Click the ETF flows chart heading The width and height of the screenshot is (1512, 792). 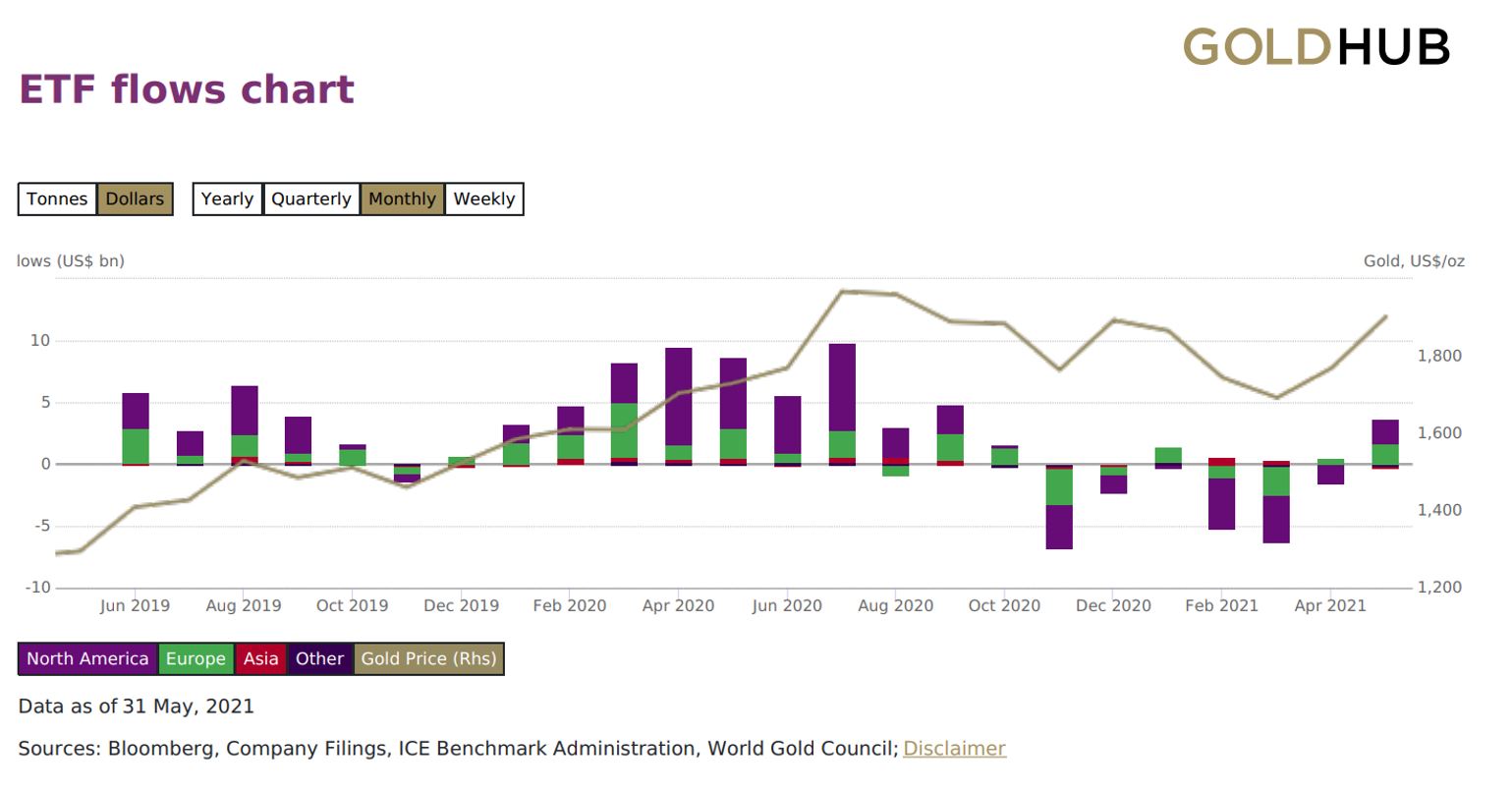click(187, 89)
